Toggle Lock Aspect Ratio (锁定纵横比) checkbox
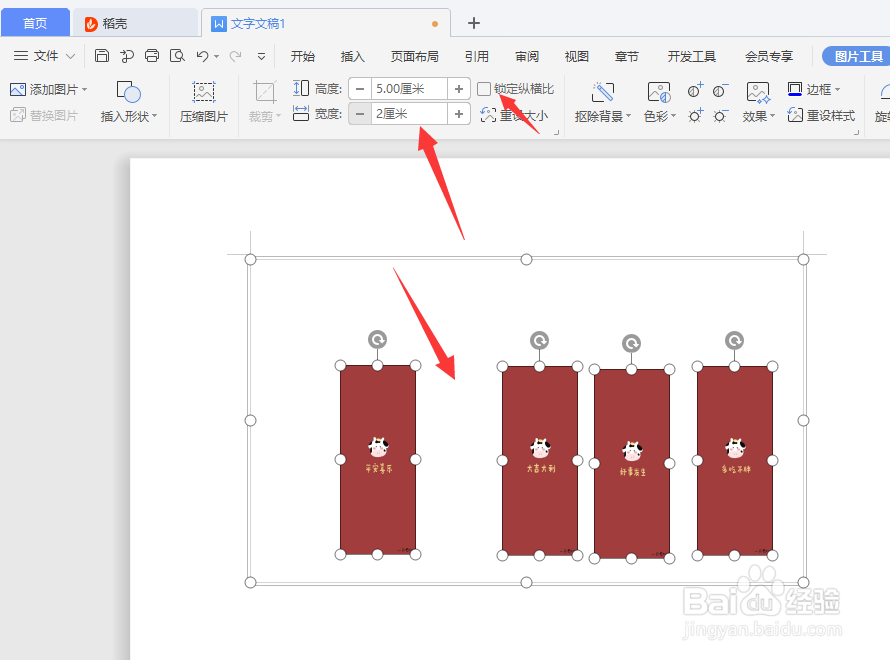The image size is (890, 660). point(484,89)
